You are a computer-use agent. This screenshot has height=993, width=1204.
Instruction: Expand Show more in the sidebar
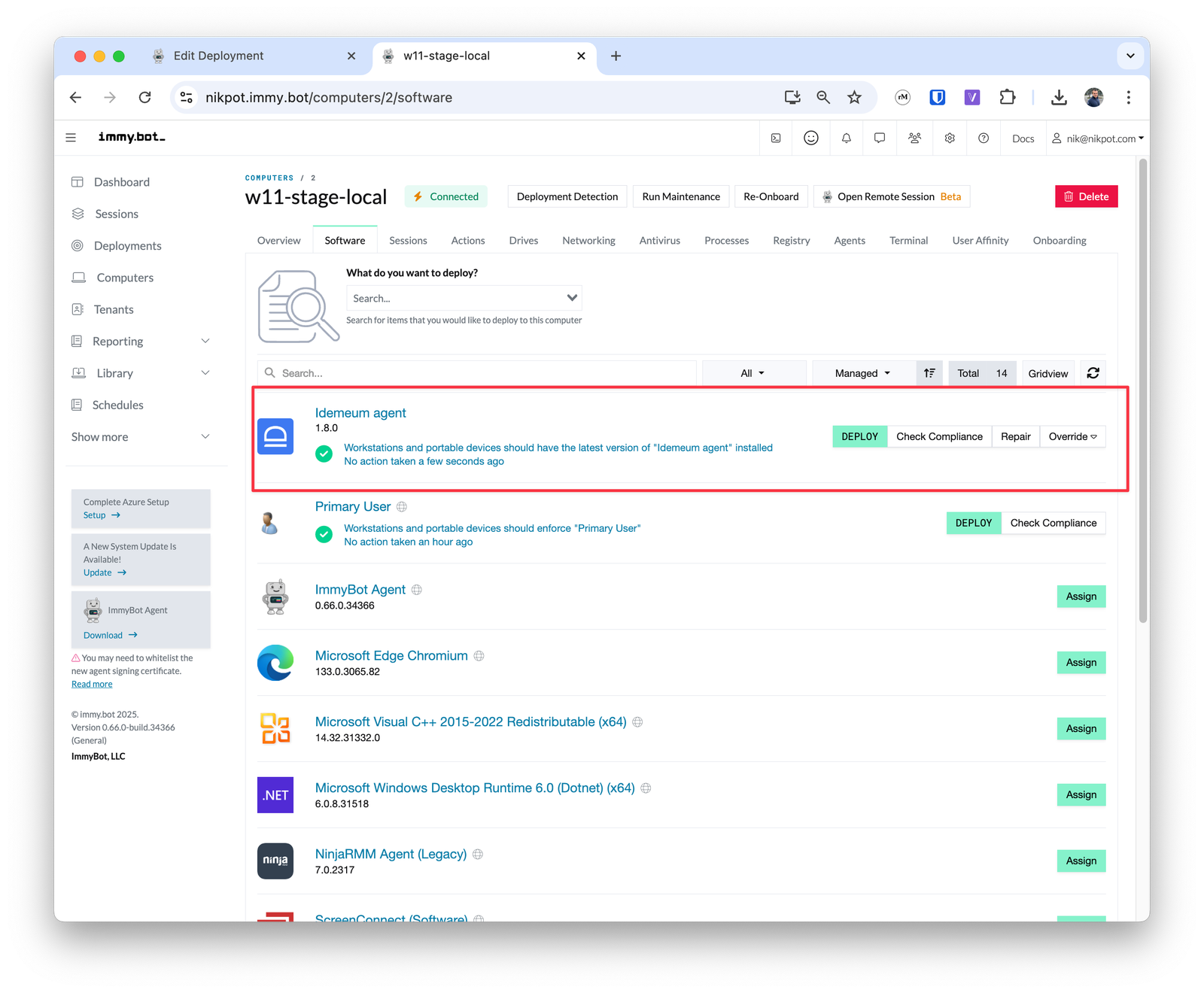140,437
